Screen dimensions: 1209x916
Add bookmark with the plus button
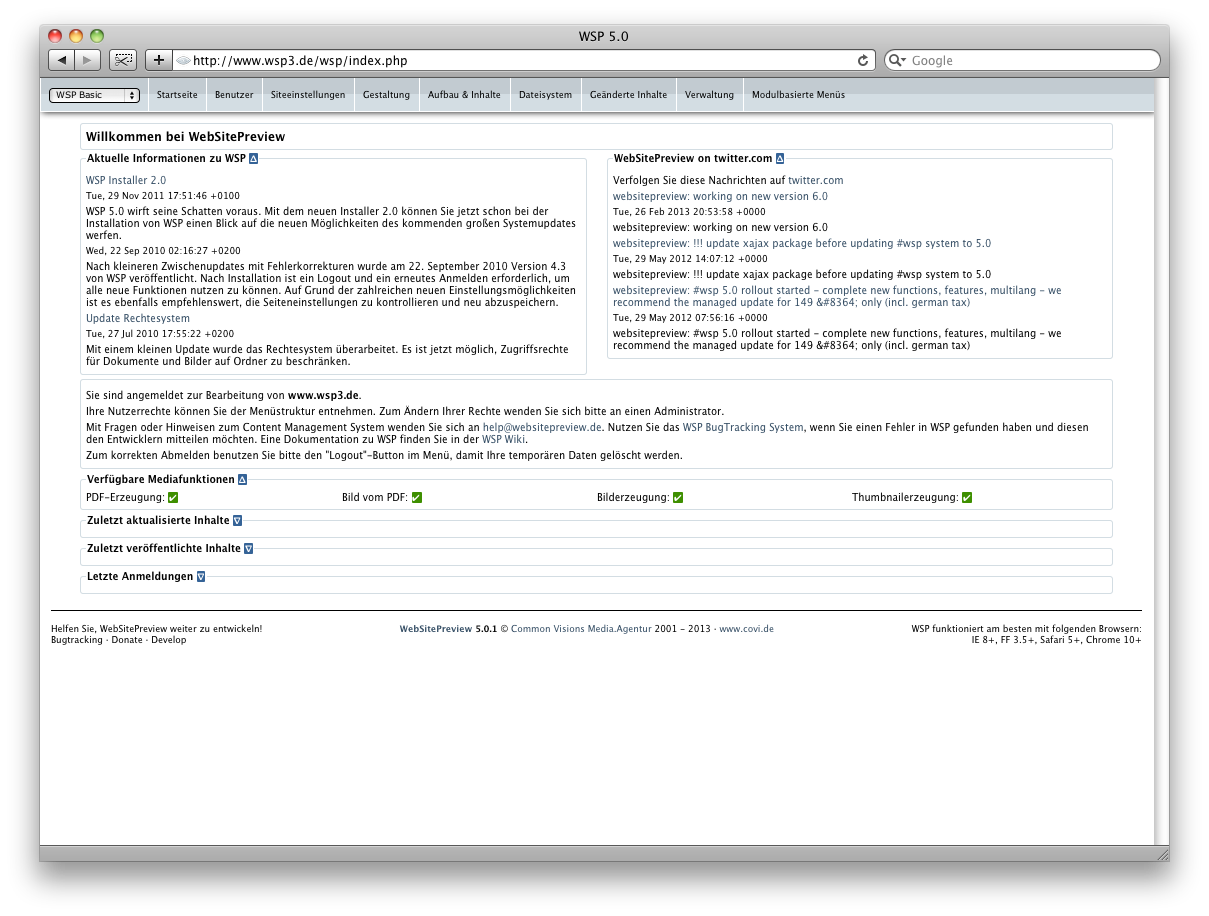pyautogui.click(x=158, y=60)
